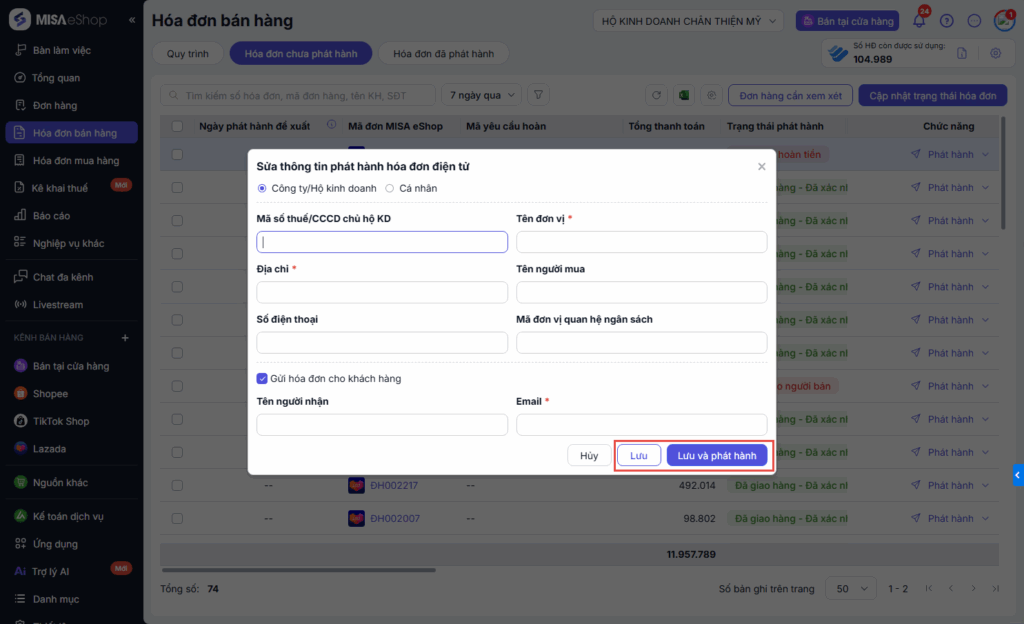Uncheck Gửi hóa đơn cho khách hàng
Image resolution: width=1024 pixels, height=624 pixels.
point(262,379)
